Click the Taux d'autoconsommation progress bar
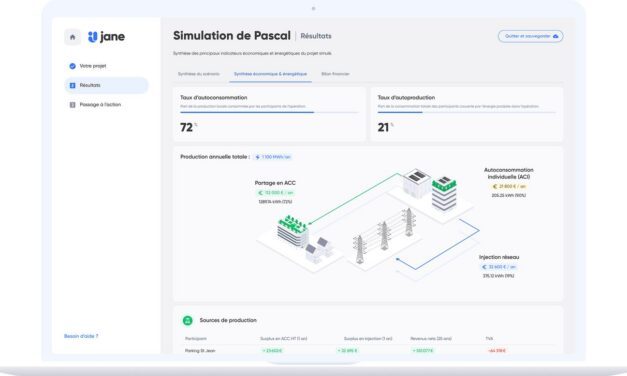The height and width of the screenshot is (376, 627). click(x=269, y=112)
